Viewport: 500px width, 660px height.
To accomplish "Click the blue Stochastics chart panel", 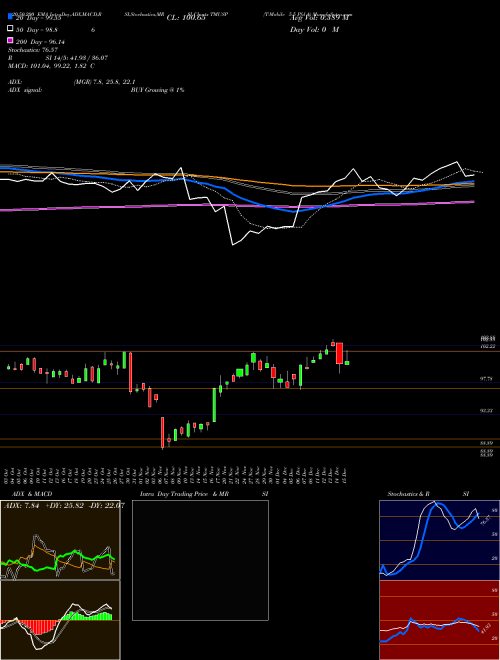I will 439,540.
